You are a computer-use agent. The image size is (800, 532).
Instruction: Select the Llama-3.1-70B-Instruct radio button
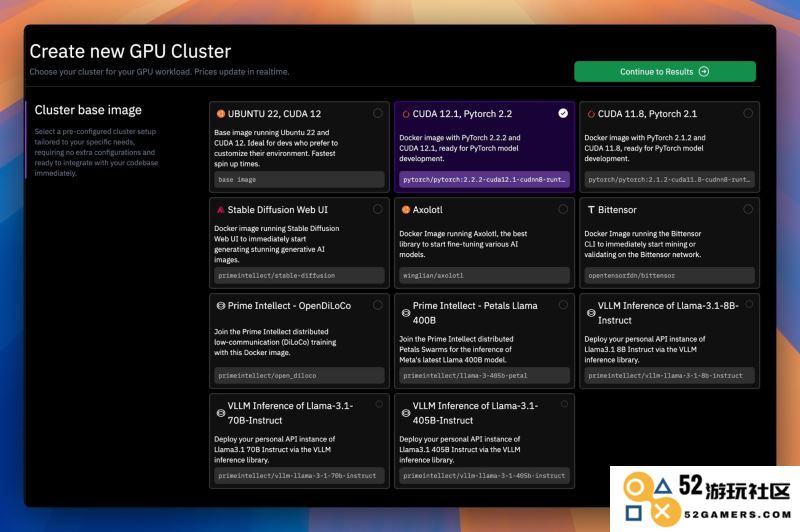click(379, 404)
